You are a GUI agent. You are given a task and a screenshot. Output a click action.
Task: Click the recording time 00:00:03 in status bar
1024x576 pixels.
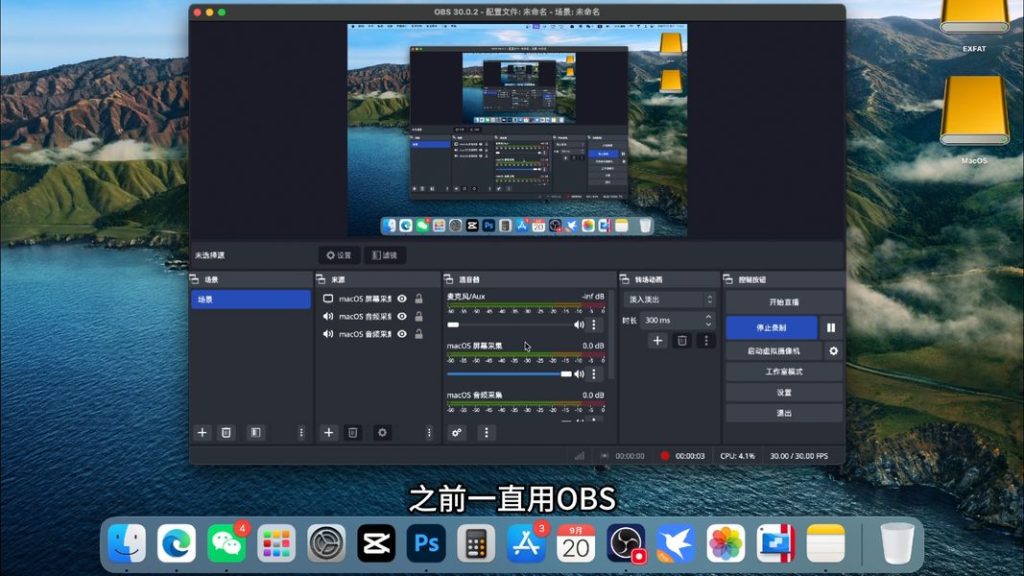690,456
